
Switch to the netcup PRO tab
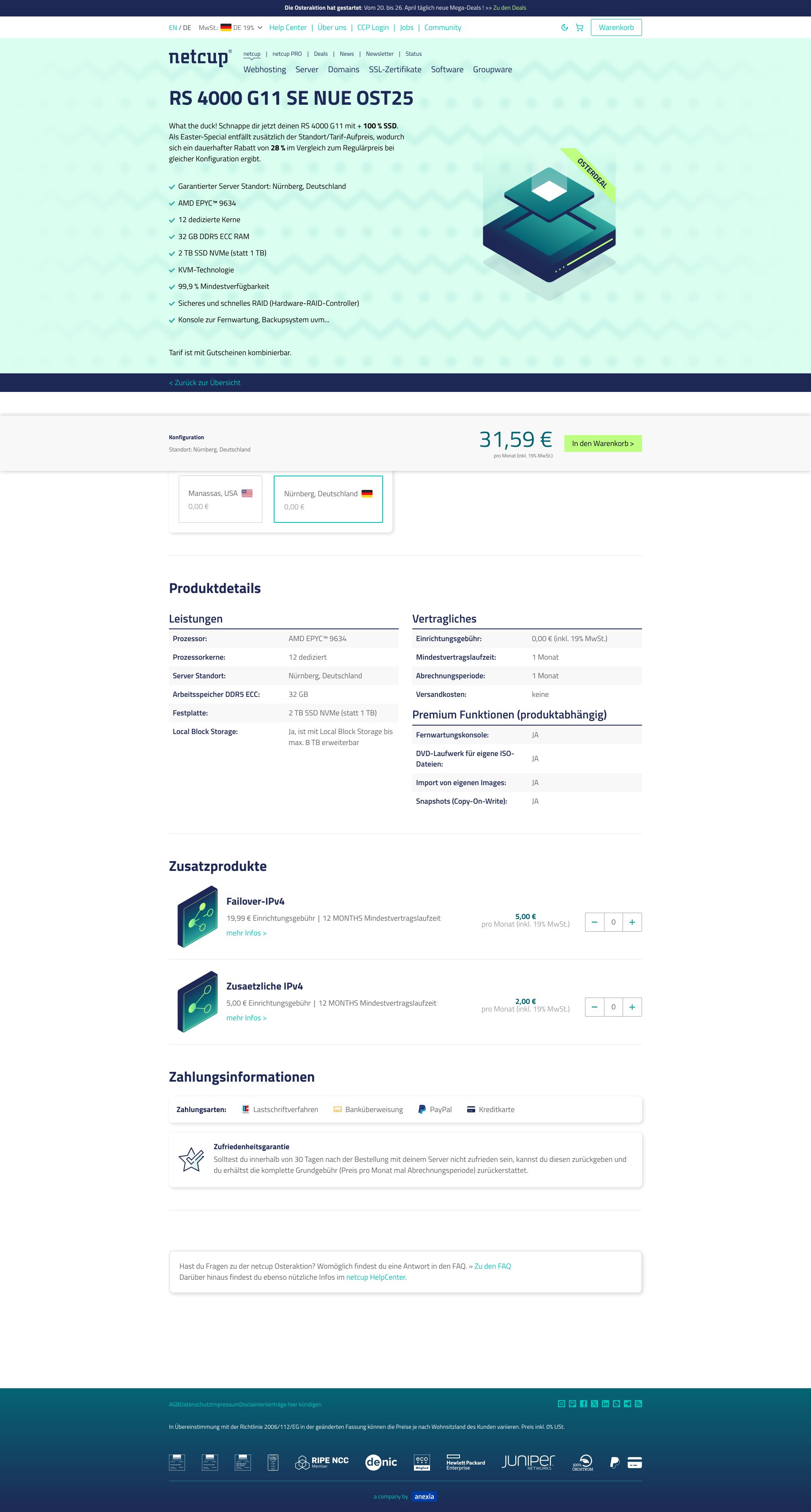287,54
